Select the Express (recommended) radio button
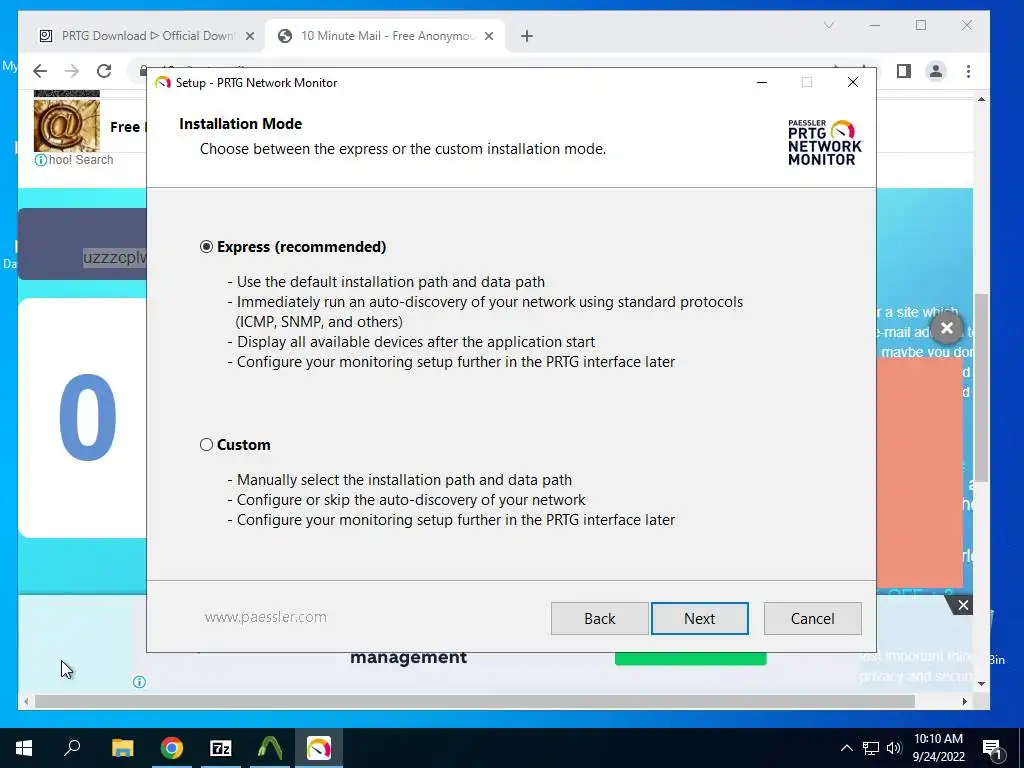This screenshot has height=768, width=1024. tap(206, 247)
